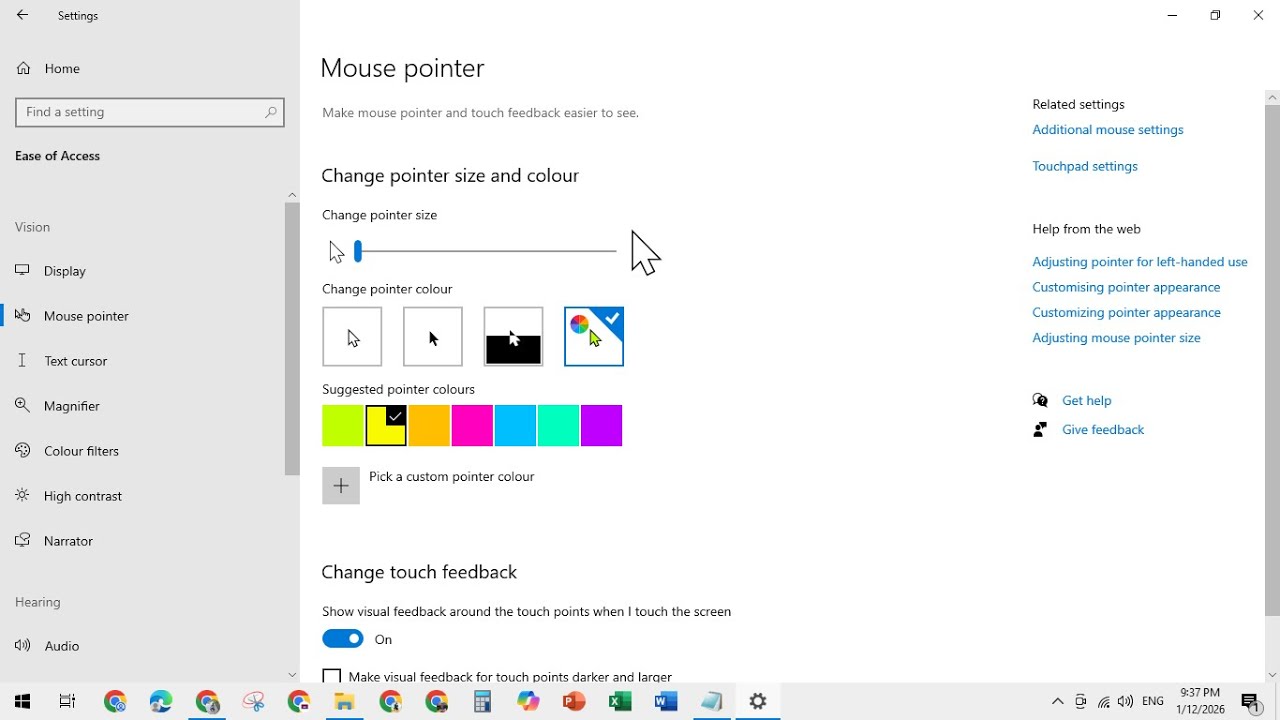Open Excel from the taskbar
Image resolution: width=1280 pixels, height=720 pixels.
(620, 702)
